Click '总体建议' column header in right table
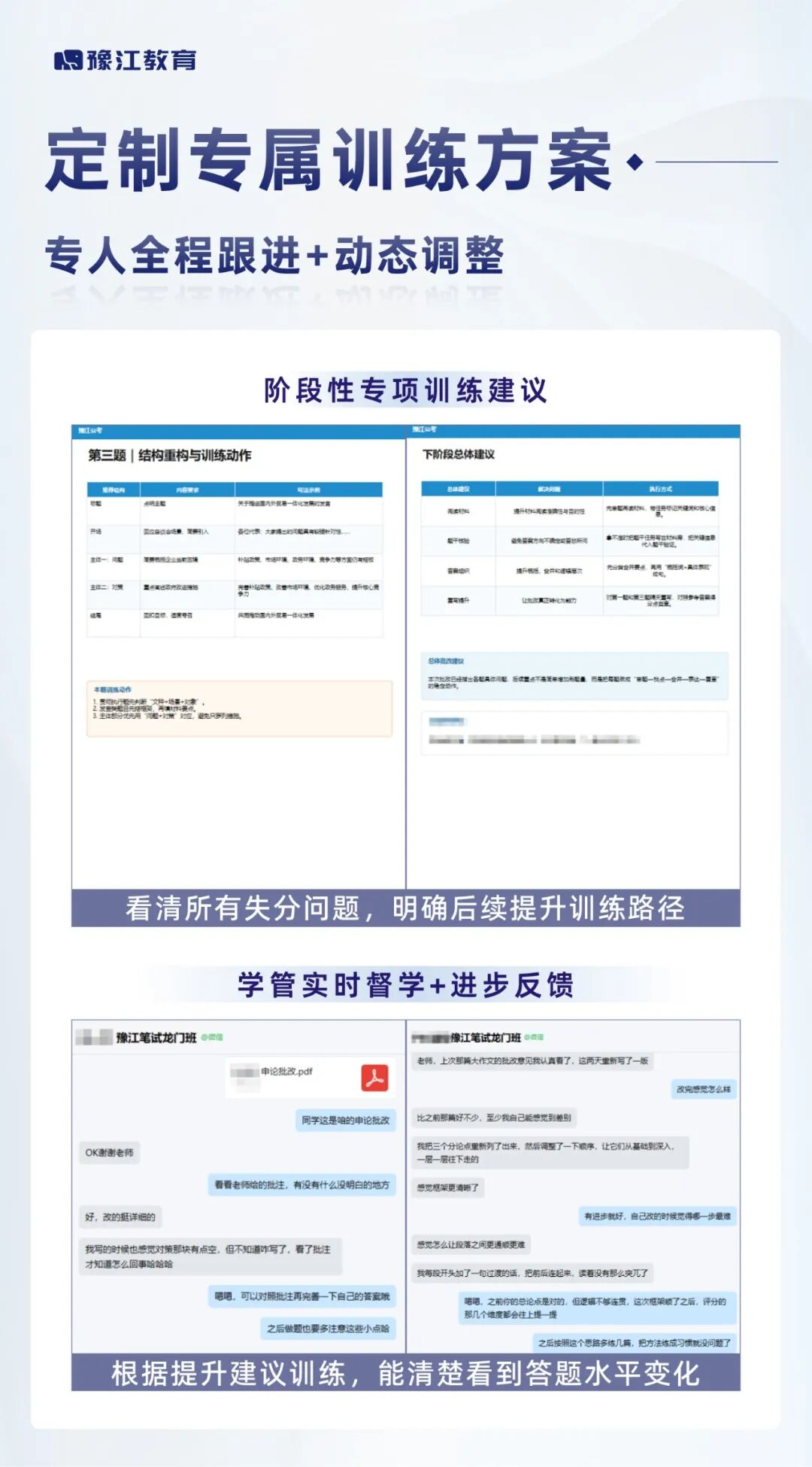Viewport: 812px width, 1467px height. click(459, 489)
